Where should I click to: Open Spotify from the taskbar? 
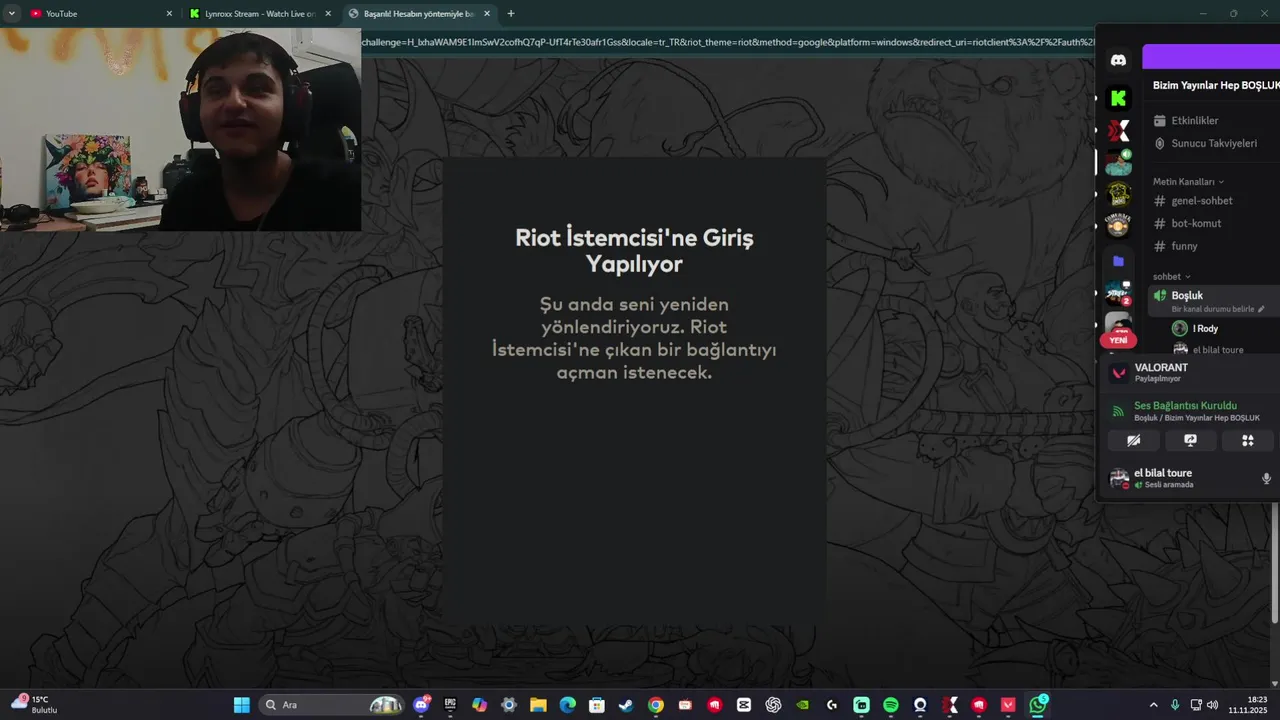[891, 705]
